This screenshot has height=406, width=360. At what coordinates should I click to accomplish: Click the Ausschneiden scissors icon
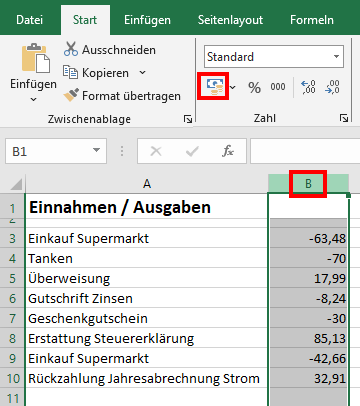click(71, 49)
